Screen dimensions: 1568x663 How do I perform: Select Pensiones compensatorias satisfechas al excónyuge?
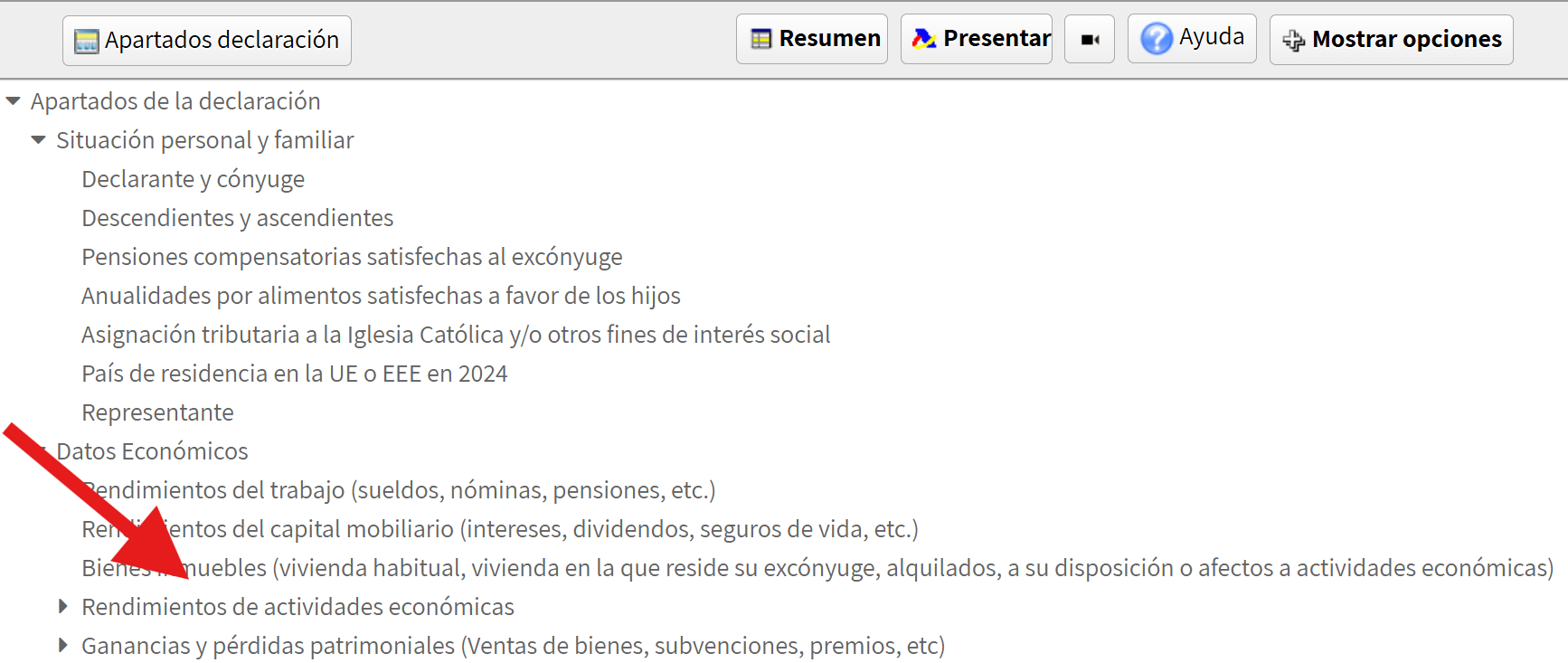pyautogui.click(x=352, y=257)
